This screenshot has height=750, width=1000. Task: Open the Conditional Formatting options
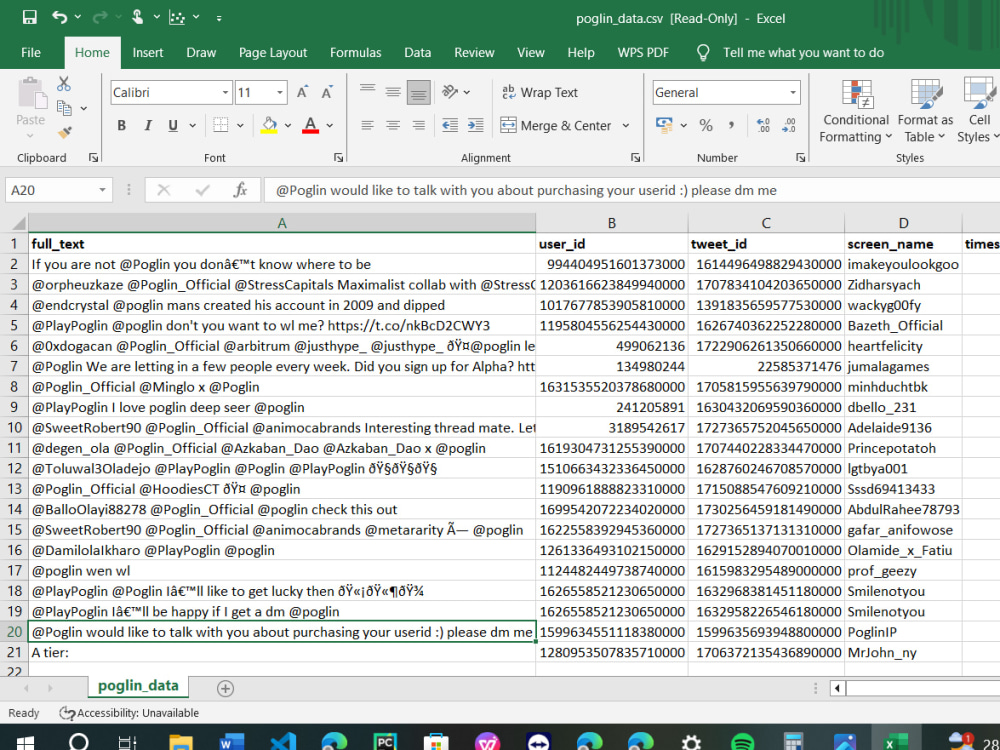(855, 108)
